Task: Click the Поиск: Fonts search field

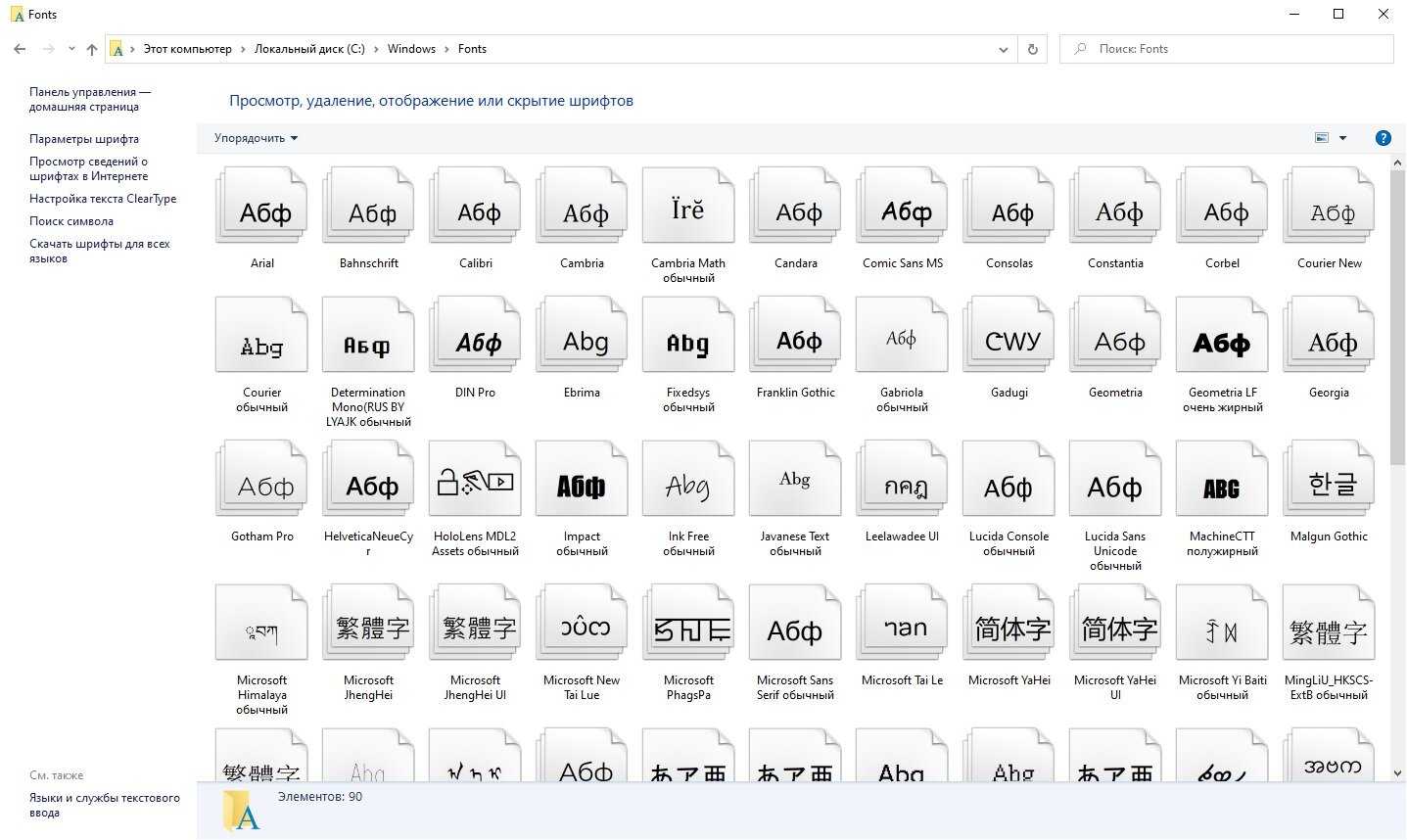Action: [1226, 49]
